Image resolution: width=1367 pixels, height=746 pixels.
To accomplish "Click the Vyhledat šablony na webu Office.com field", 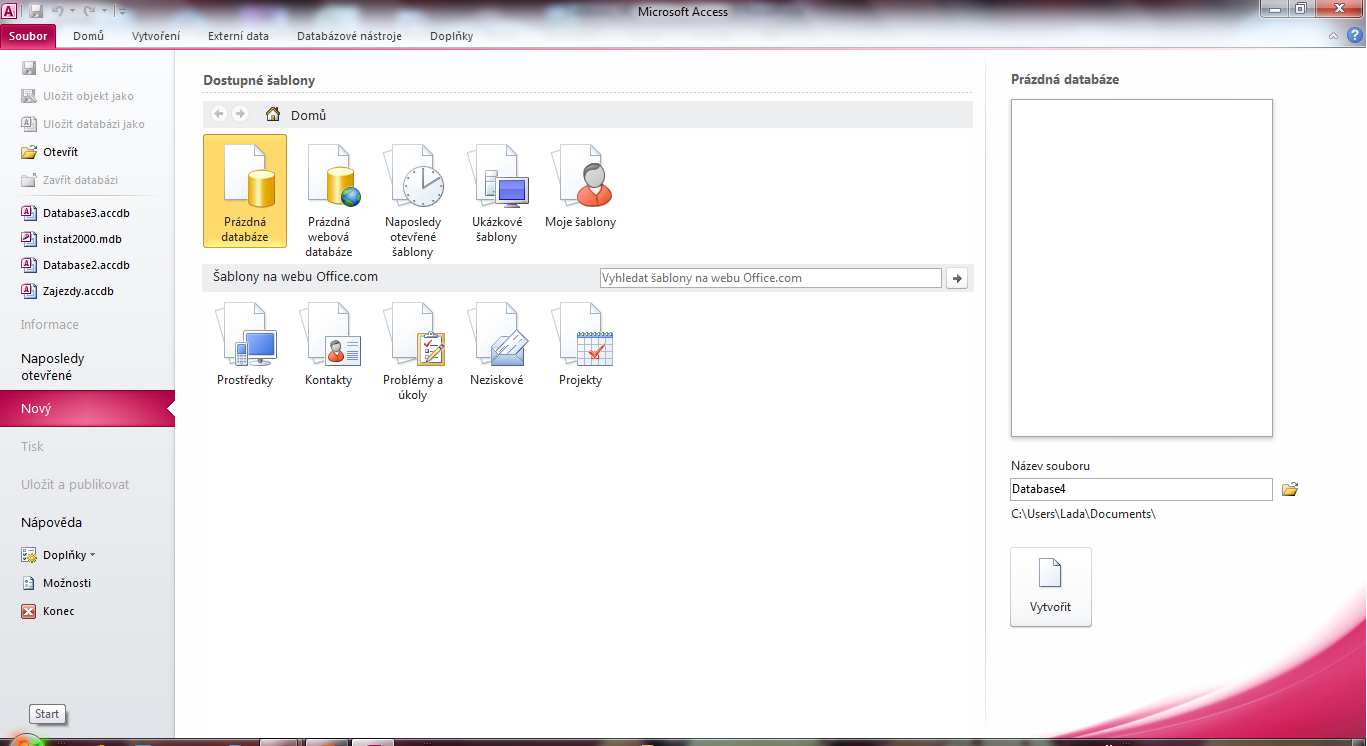I will point(770,278).
